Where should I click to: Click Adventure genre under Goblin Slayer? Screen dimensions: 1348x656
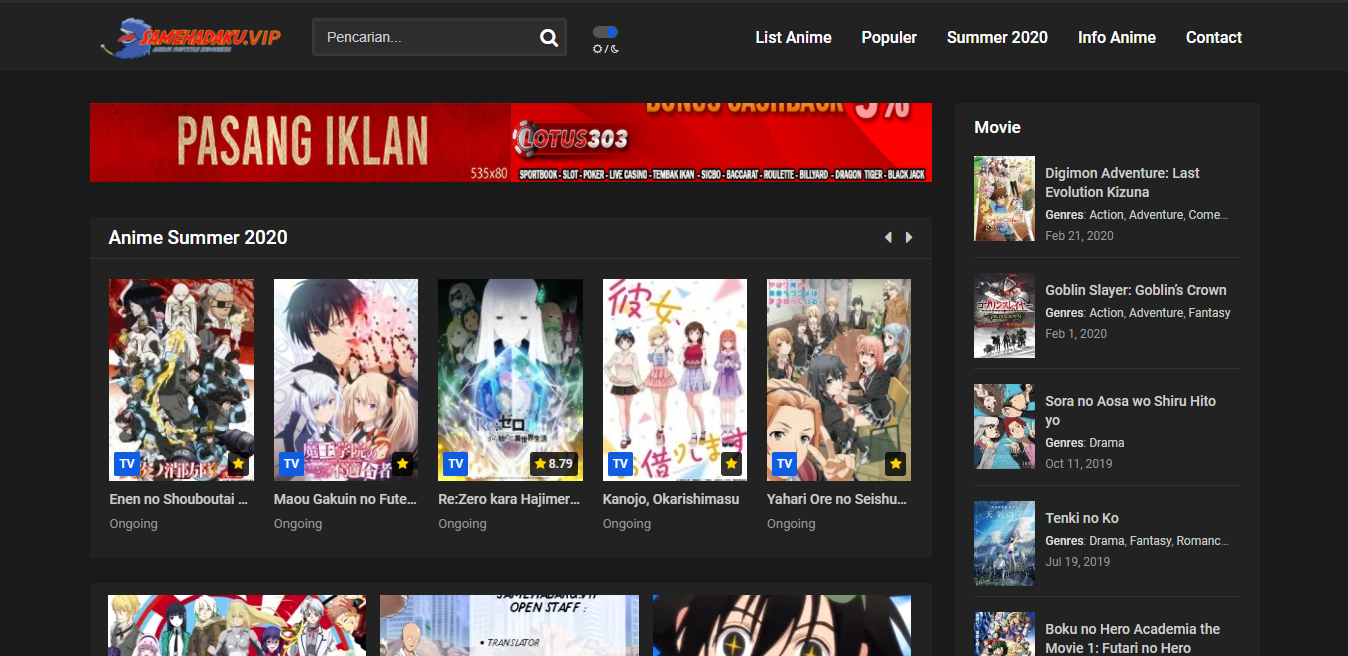[1155, 313]
